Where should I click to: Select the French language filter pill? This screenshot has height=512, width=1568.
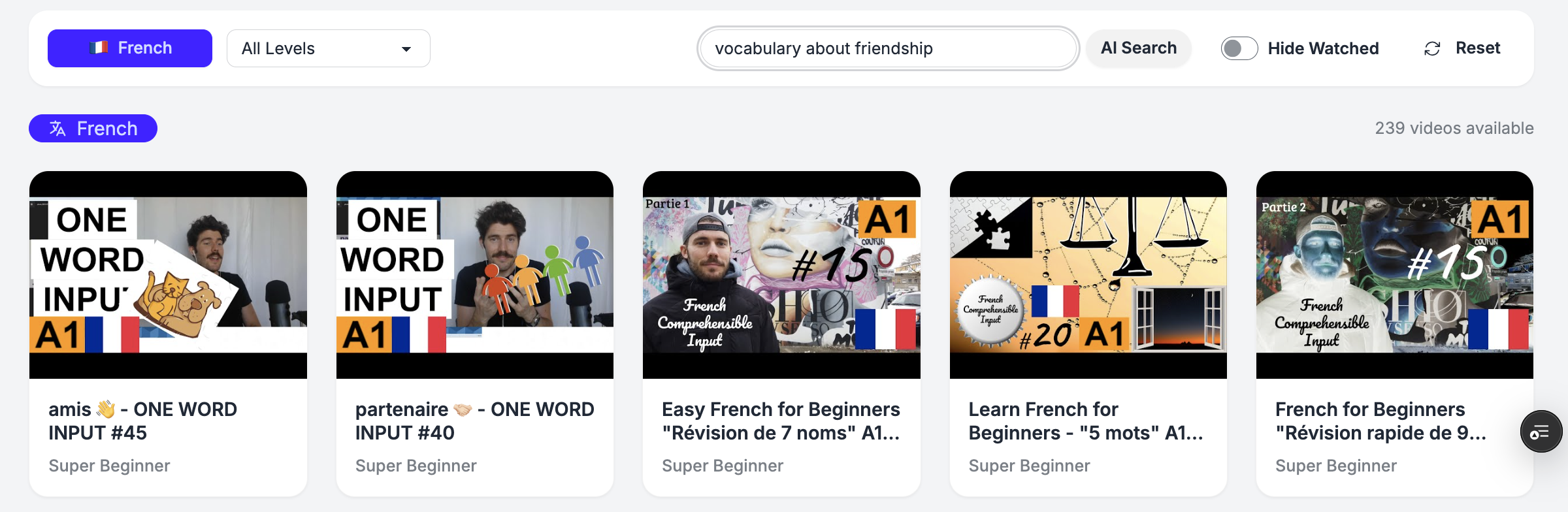(x=129, y=48)
